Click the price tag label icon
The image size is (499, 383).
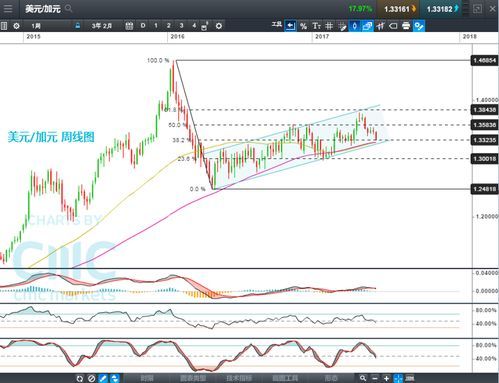pos(393,26)
